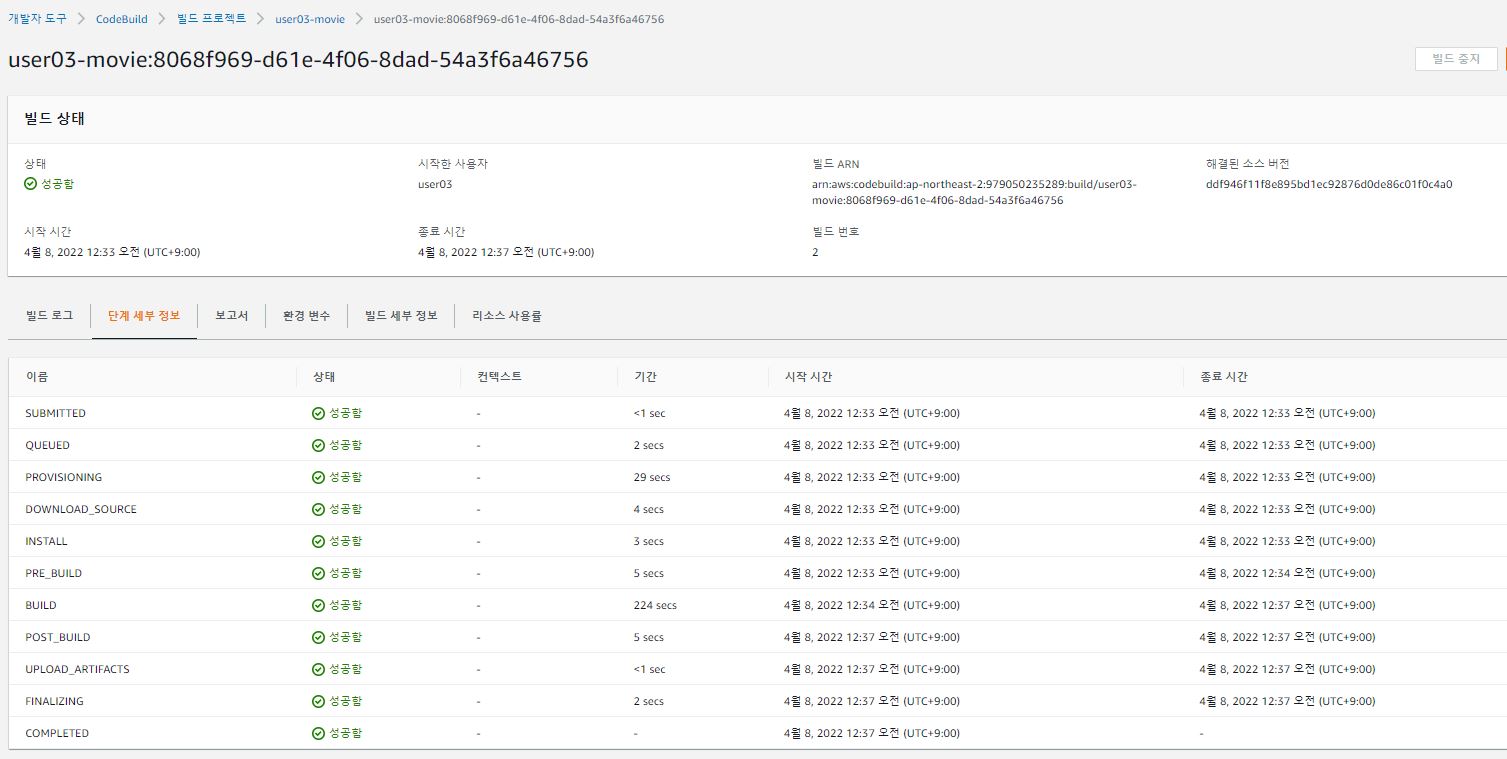Select the 단계 세부 정보 tab
This screenshot has height=759, width=1507.
[144, 316]
